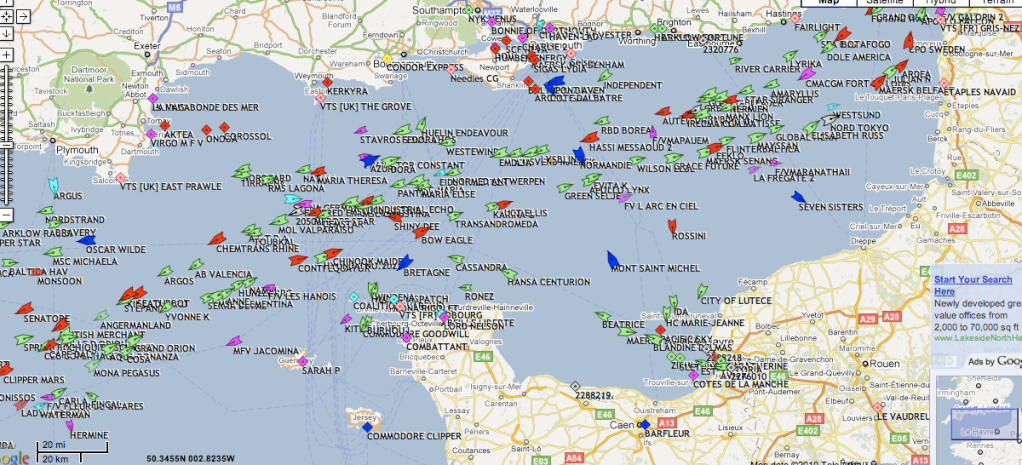Click the green NORDSTRAND ship marker
This screenshot has width=1022, height=465.
46,211
